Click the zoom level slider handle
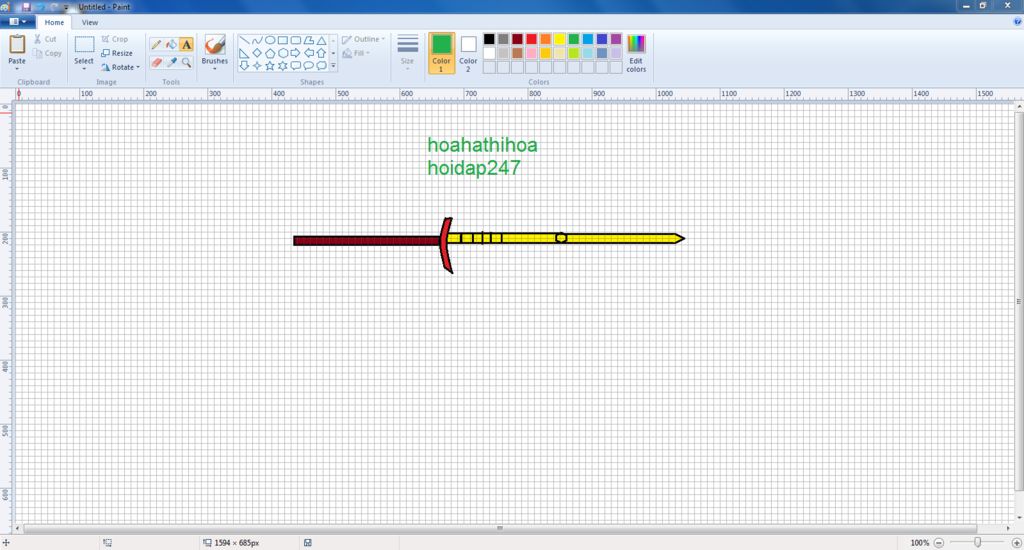Image resolution: width=1024 pixels, height=550 pixels. coord(978,543)
